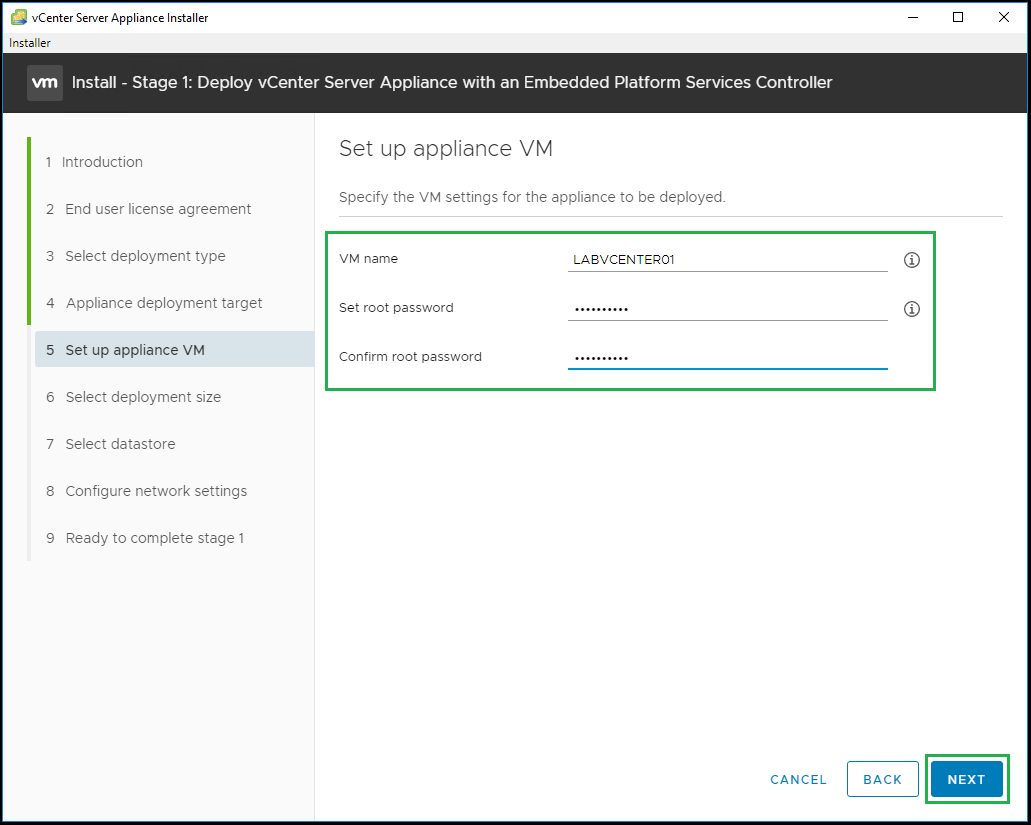Click the Confirm root password field

pyautogui.click(x=727, y=358)
